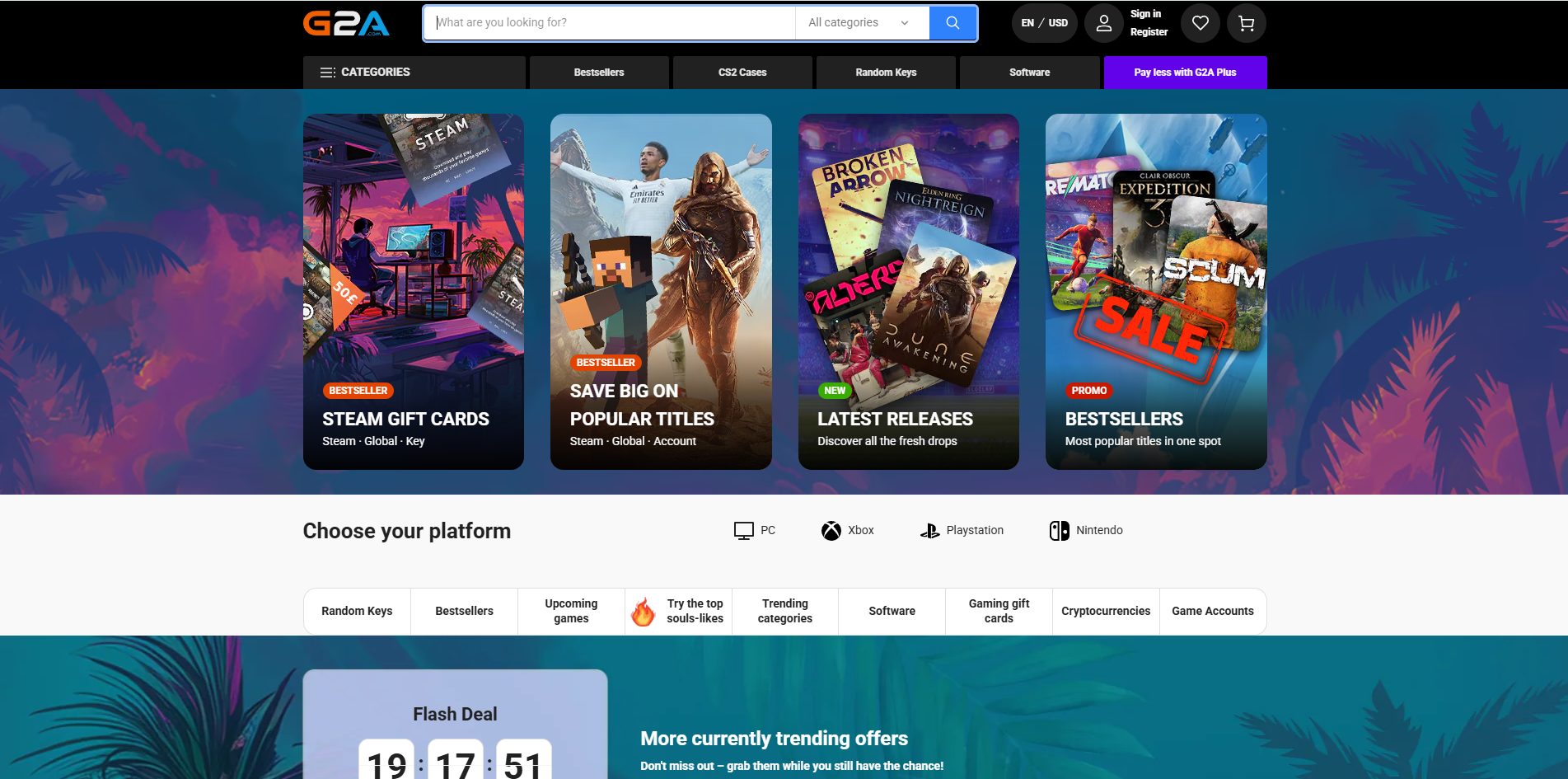Image resolution: width=1568 pixels, height=779 pixels.
Task: Open the shopping cart
Action: click(x=1246, y=23)
